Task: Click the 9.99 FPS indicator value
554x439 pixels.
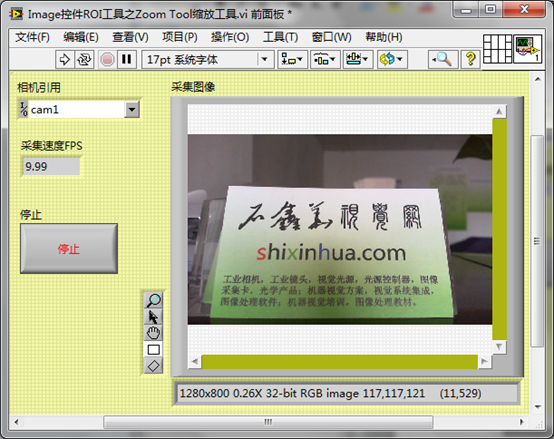Action: pyautogui.click(x=51, y=166)
